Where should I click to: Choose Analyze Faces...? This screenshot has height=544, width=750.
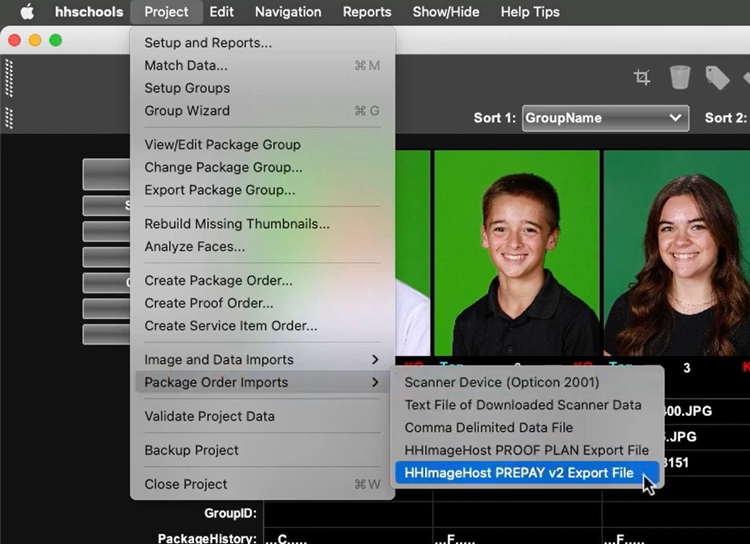click(262, 246)
